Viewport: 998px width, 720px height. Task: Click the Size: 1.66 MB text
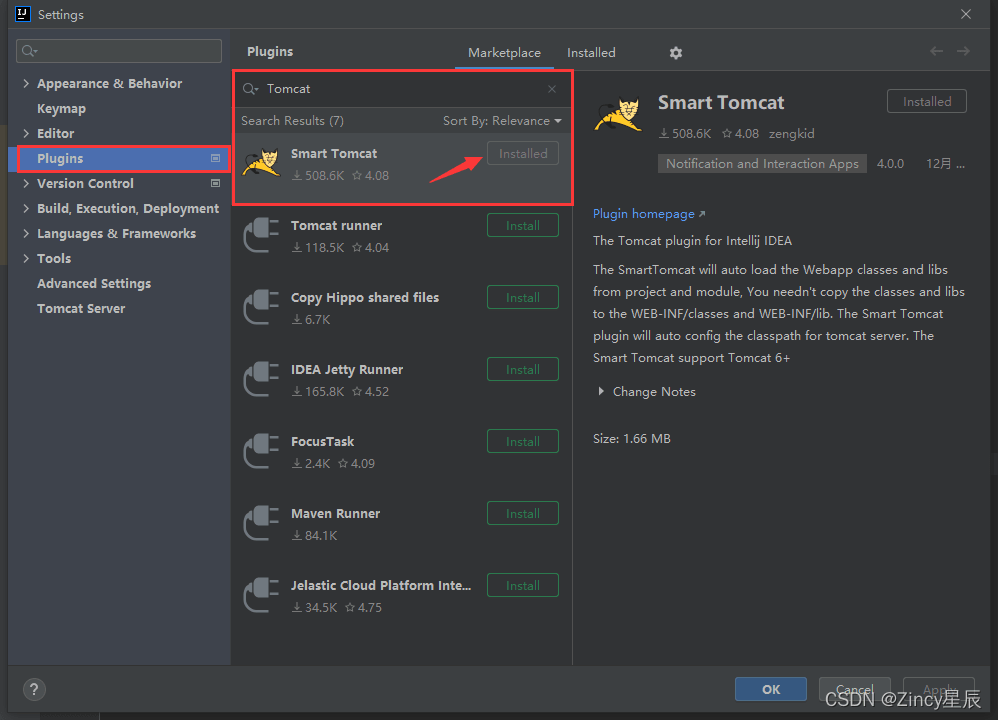click(631, 439)
